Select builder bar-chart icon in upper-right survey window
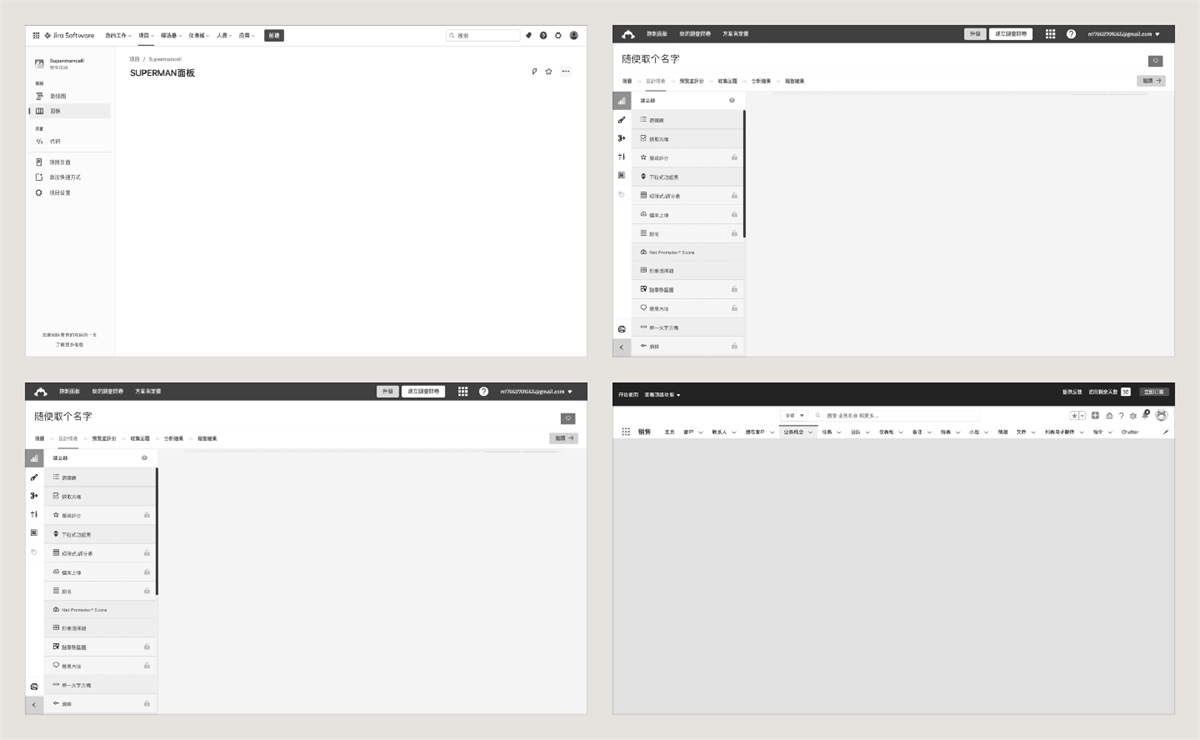This screenshot has height=740, width=1200. pos(622,101)
